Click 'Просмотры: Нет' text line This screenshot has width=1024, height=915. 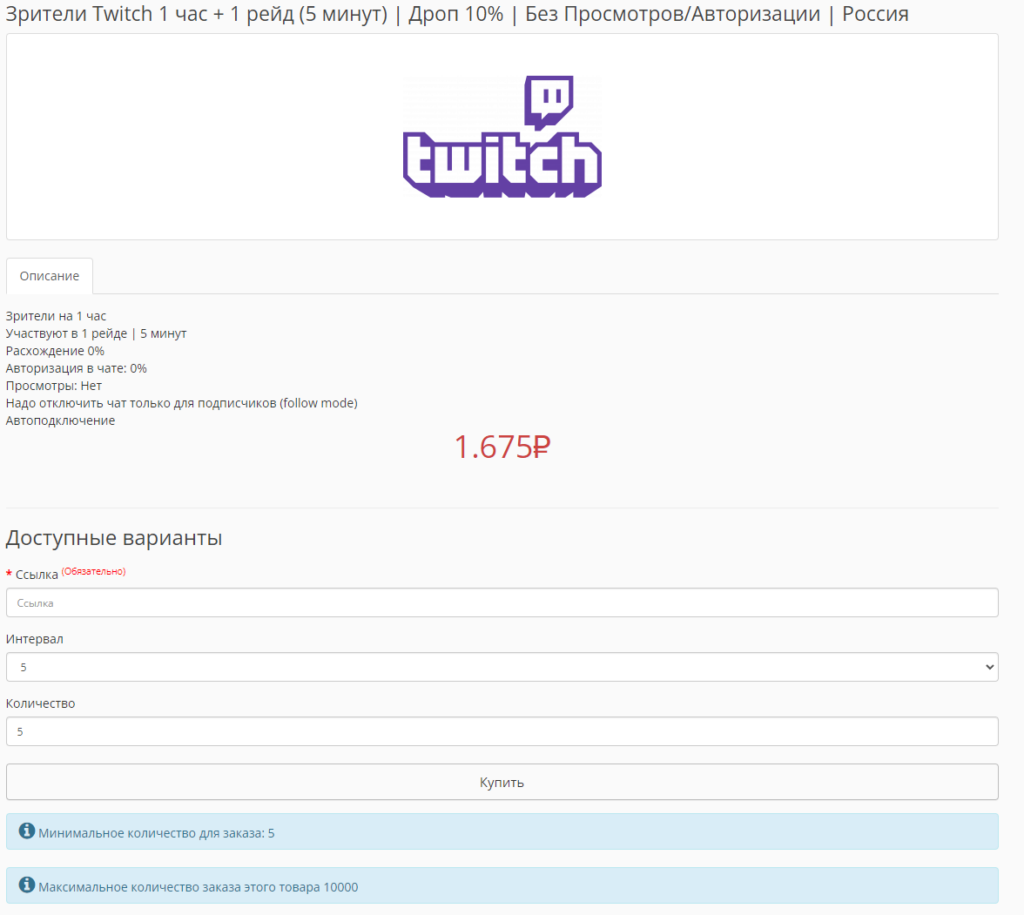coord(54,386)
